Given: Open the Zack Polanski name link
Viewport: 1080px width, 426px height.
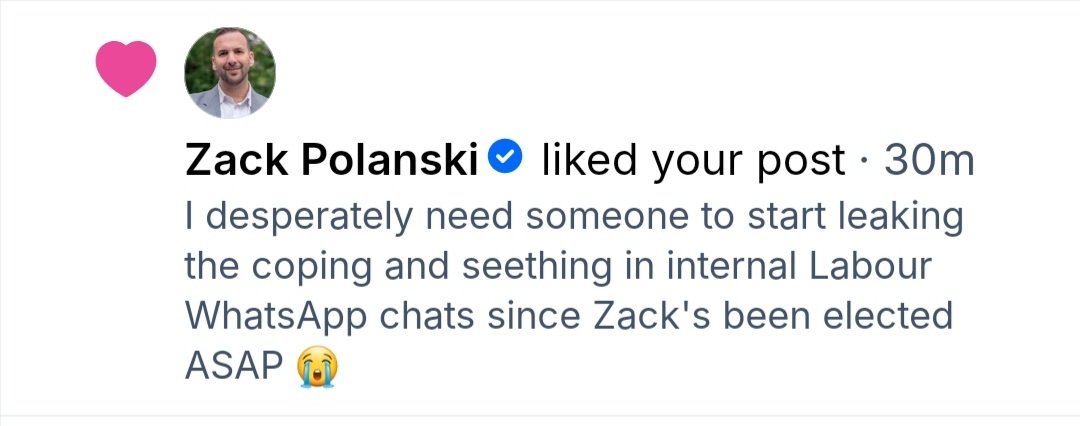Looking at the screenshot, I should click(331, 160).
